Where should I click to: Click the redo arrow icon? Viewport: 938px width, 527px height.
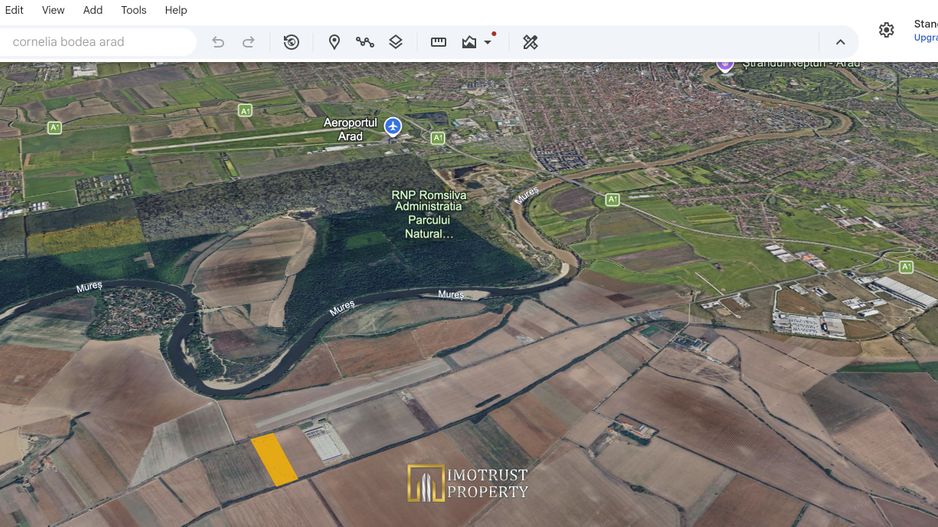point(248,42)
